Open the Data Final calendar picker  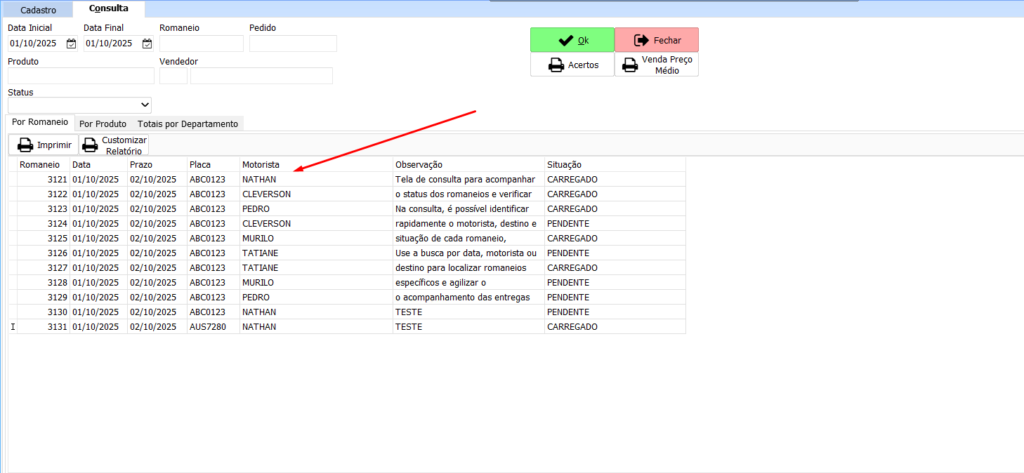[147, 44]
